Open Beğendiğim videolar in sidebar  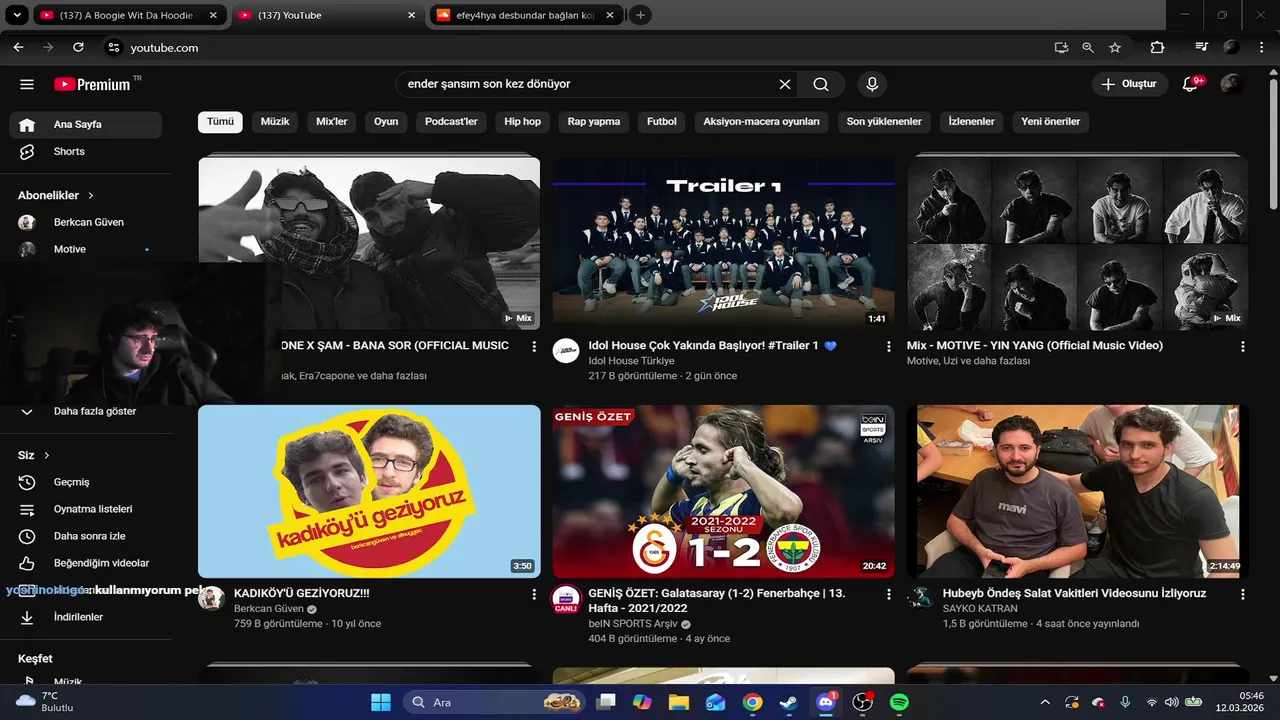coord(85,563)
